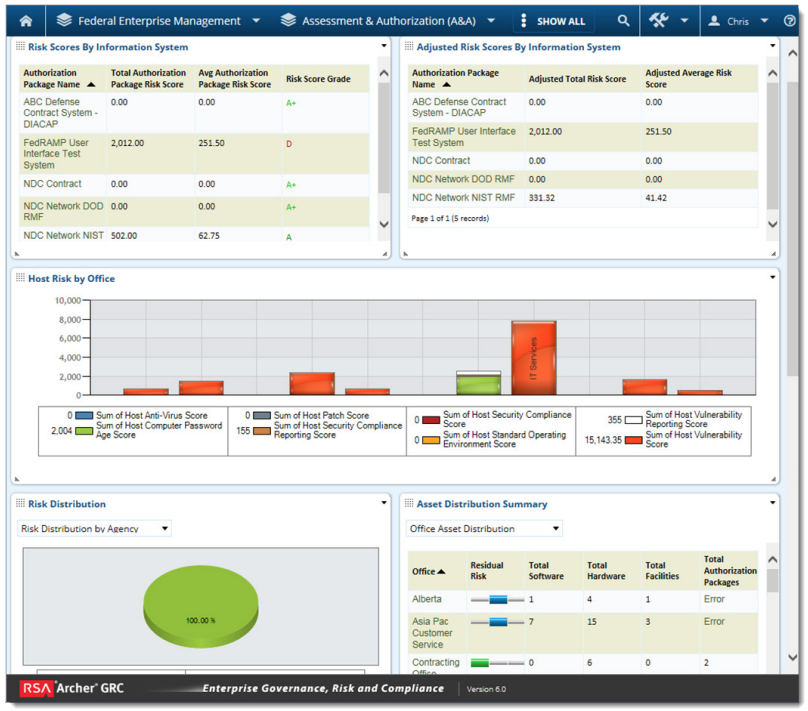Click the Sum of Host Anti-Virus Score legend swatch

(x=84, y=415)
